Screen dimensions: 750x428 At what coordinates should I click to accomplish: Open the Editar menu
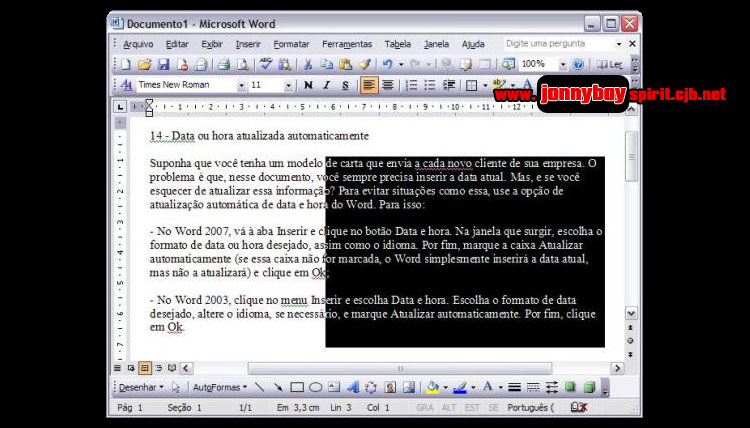177,44
